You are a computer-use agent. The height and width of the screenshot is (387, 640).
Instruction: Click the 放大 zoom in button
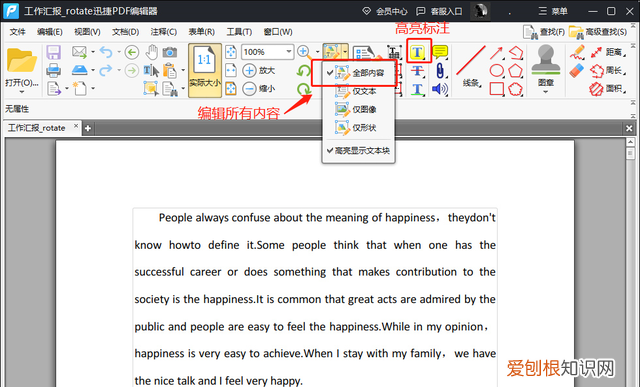(x=259, y=71)
